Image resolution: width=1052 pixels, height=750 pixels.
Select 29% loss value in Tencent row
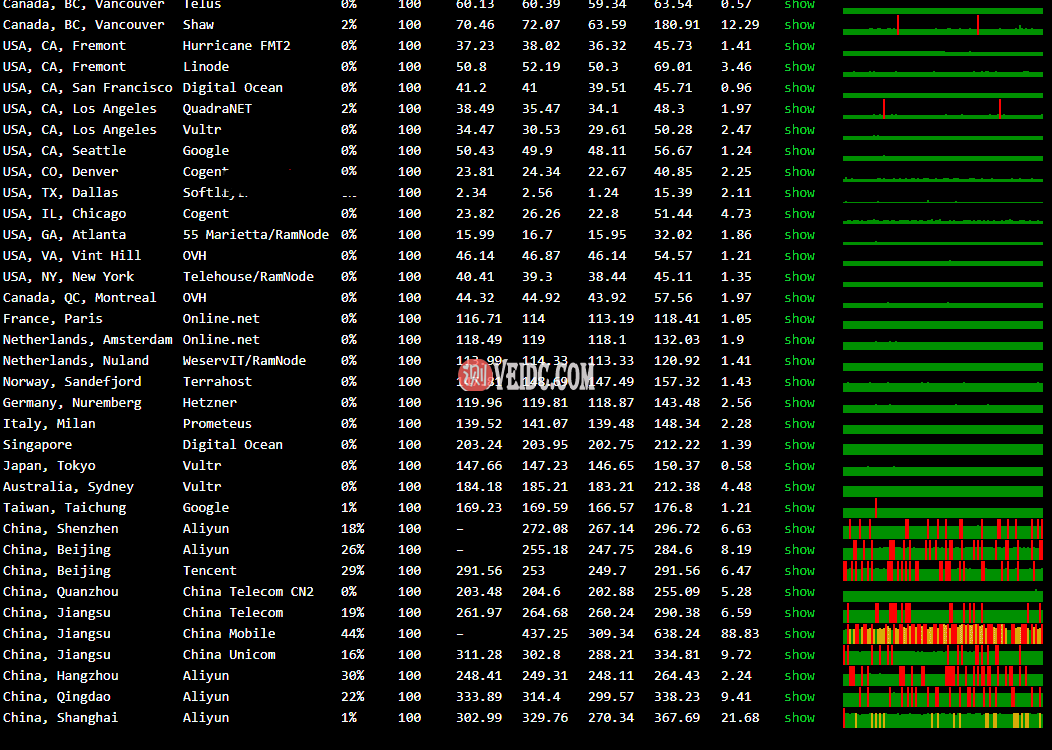[352, 571]
